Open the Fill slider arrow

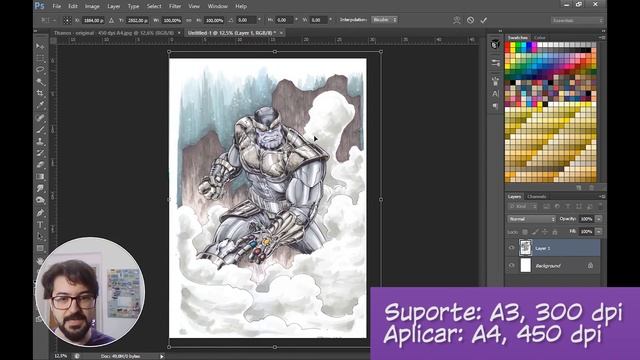click(598, 232)
